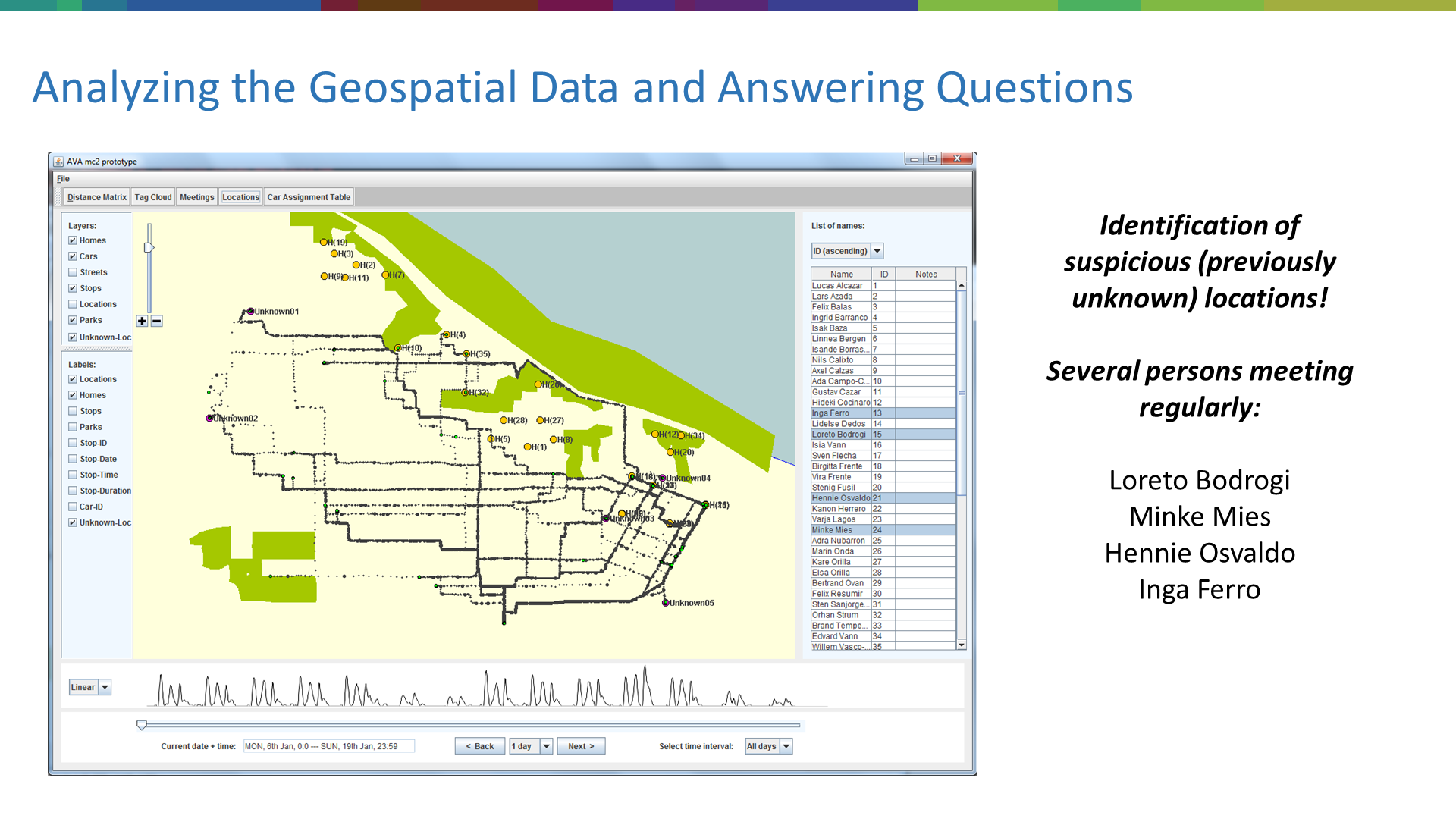Open the All days interval dropdown
This screenshot has width=1456, height=819.
(x=768, y=747)
